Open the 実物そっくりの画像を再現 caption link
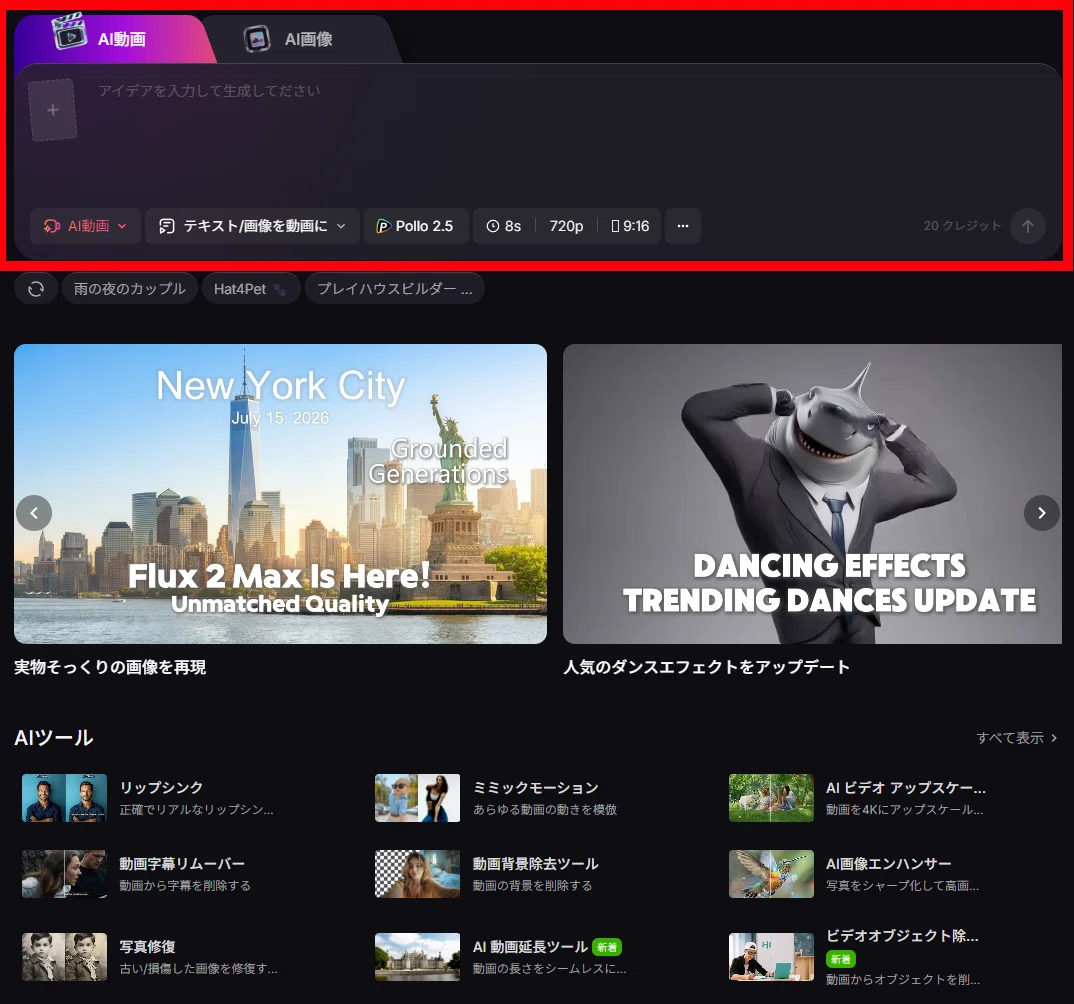 tap(110, 667)
